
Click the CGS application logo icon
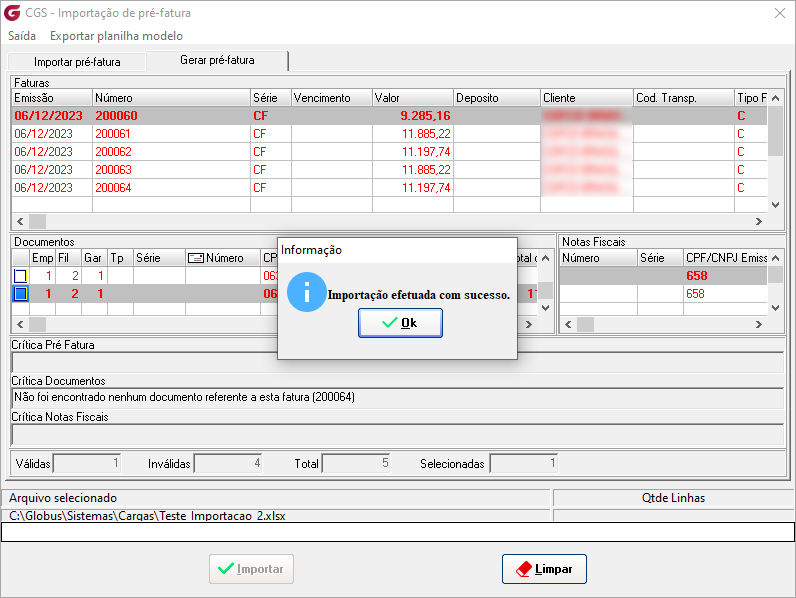click(x=12, y=13)
